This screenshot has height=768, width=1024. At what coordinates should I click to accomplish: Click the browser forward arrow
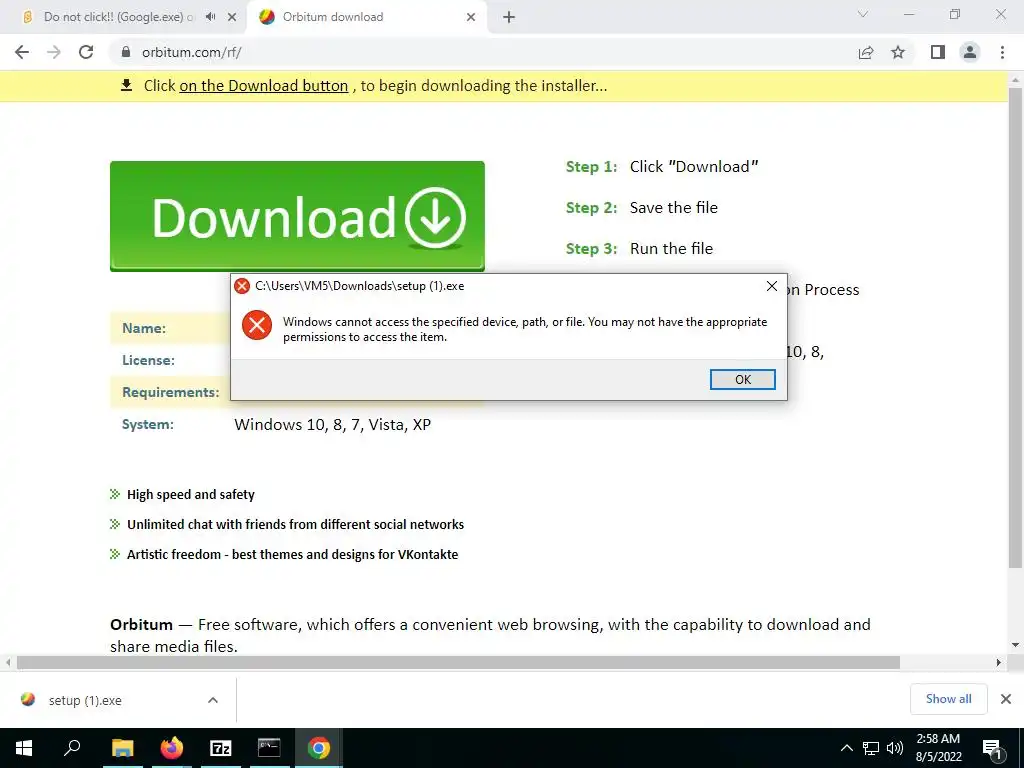click(54, 52)
